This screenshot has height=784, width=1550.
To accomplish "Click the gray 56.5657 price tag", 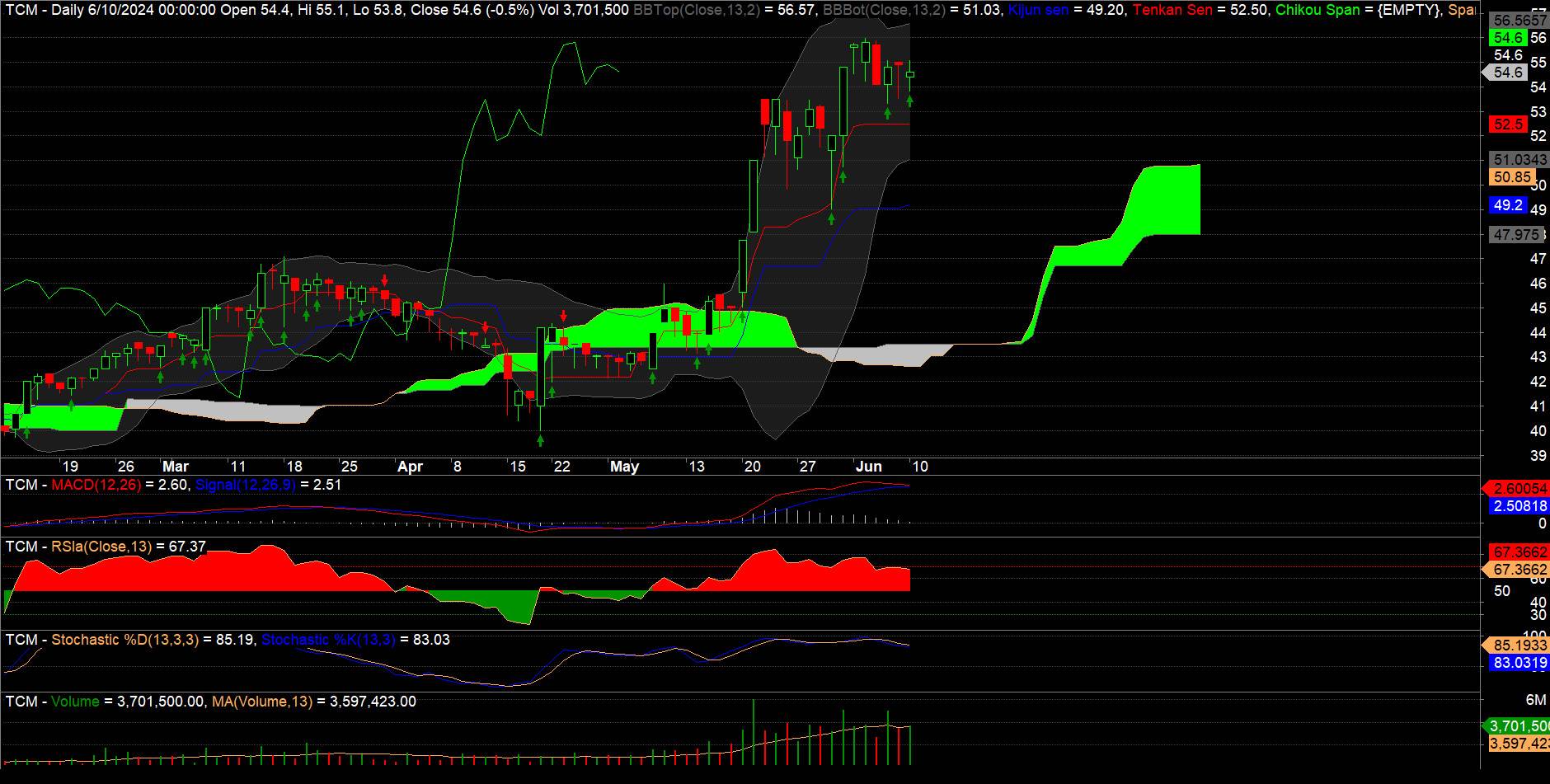I will click(1519, 21).
